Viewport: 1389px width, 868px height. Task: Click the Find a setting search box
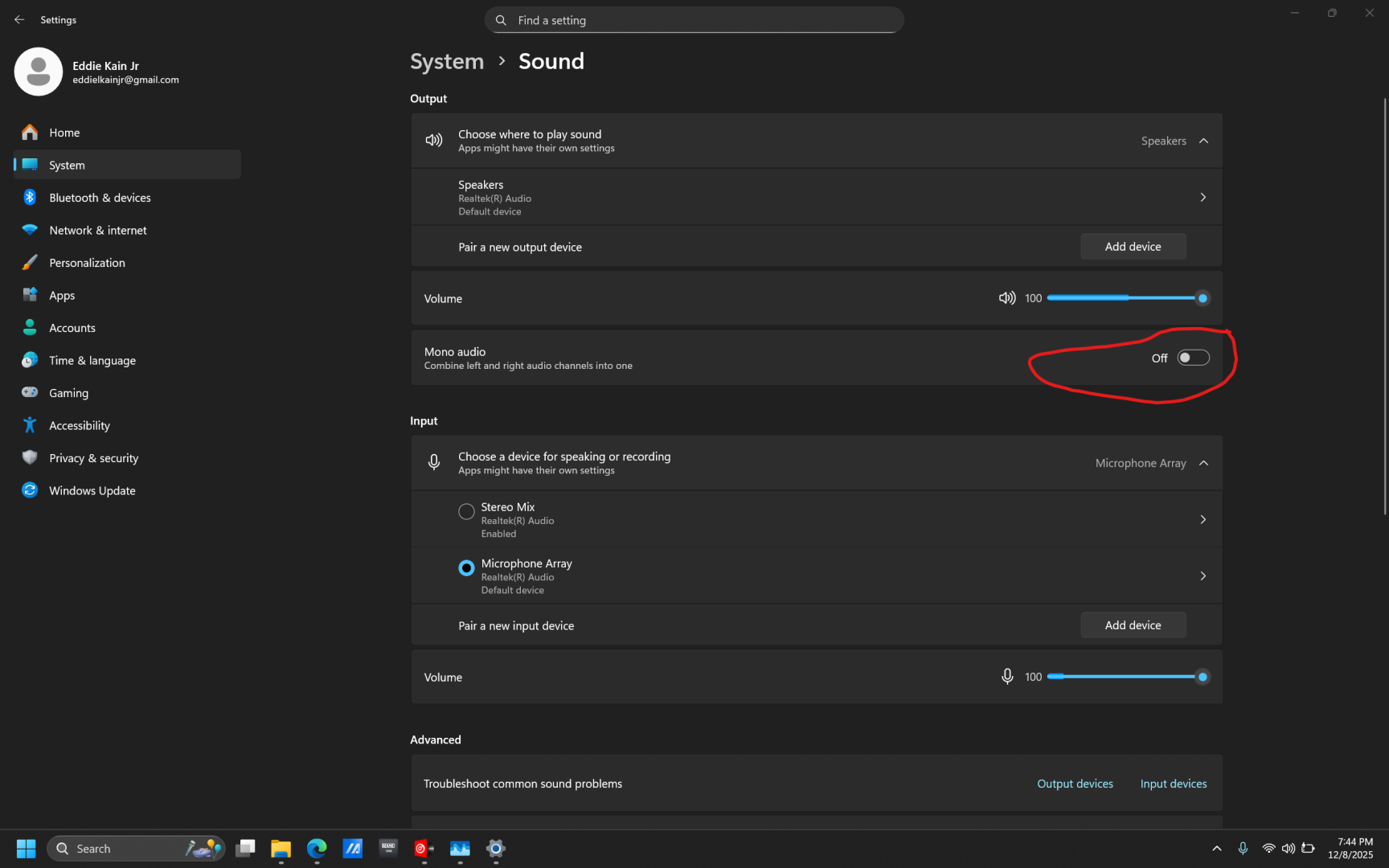pyautogui.click(x=694, y=20)
